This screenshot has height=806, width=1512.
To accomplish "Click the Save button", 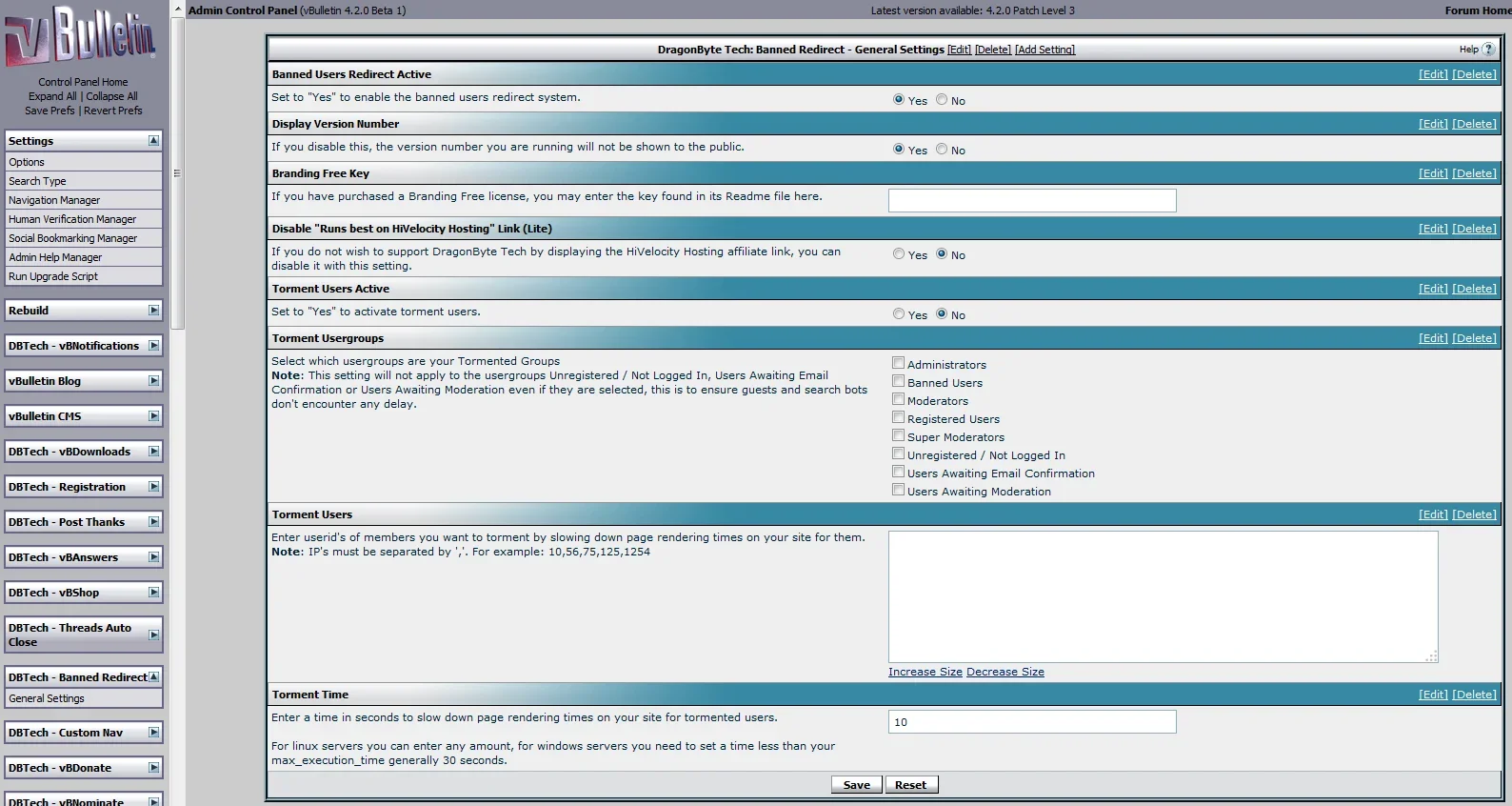I will click(x=856, y=785).
